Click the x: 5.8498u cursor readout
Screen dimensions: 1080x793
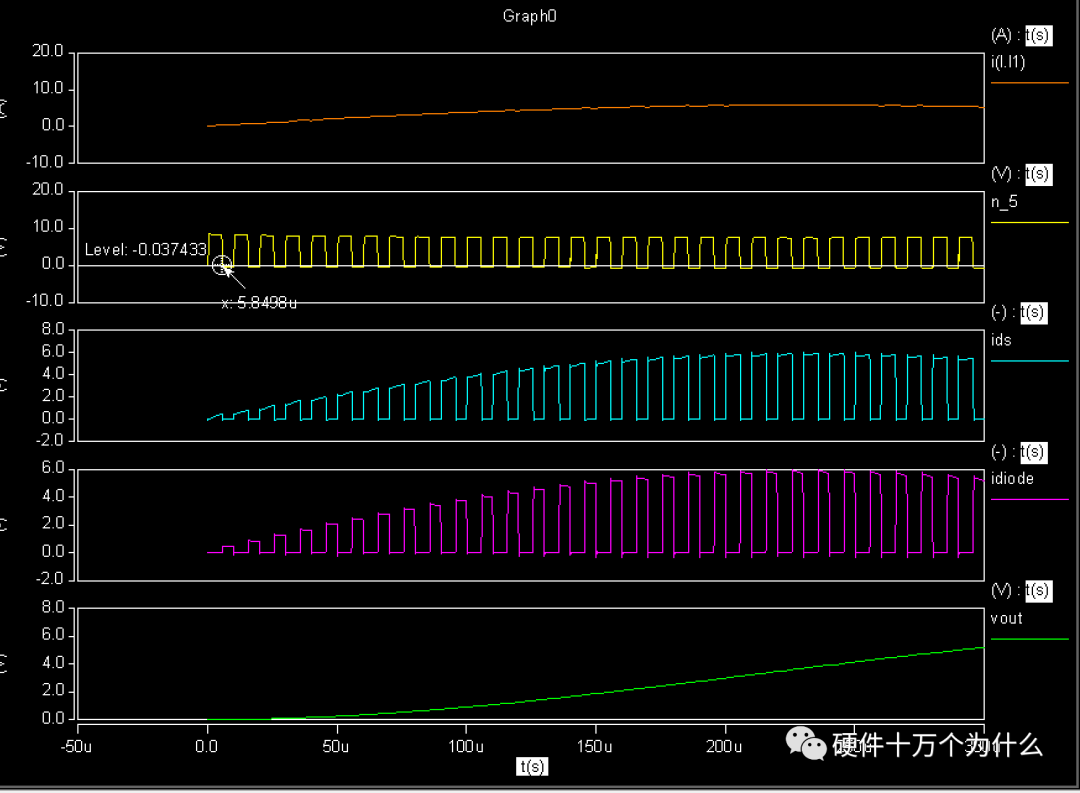259,303
